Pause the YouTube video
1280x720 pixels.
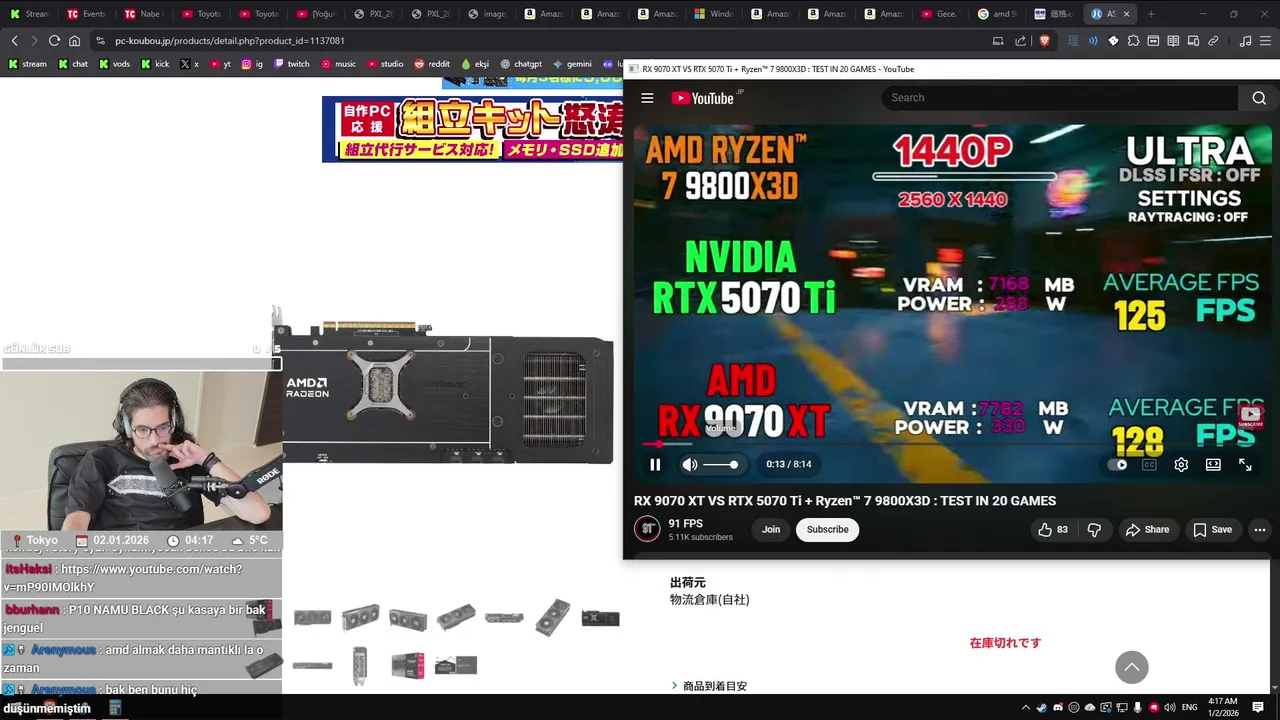(x=655, y=464)
